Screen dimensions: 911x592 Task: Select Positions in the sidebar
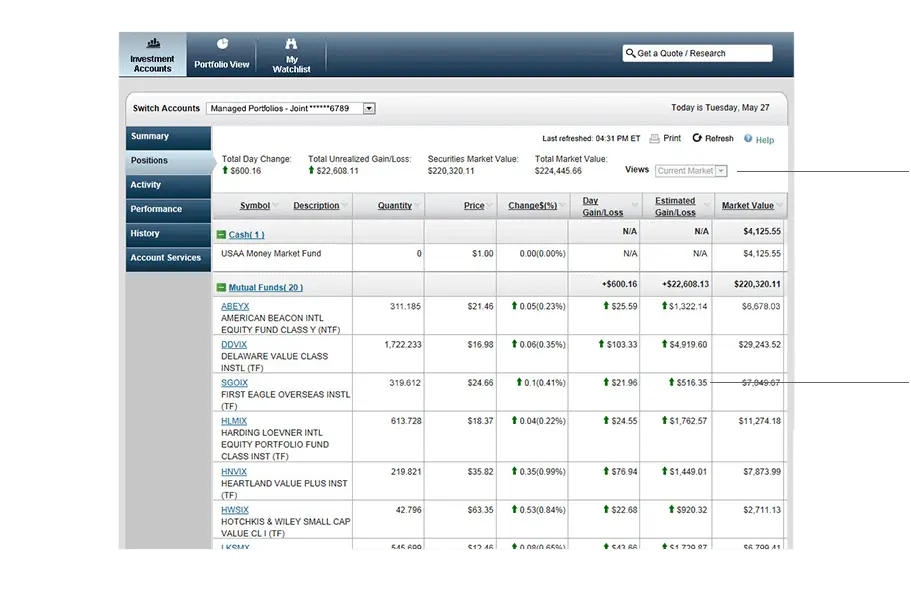(x=168, y=161)
